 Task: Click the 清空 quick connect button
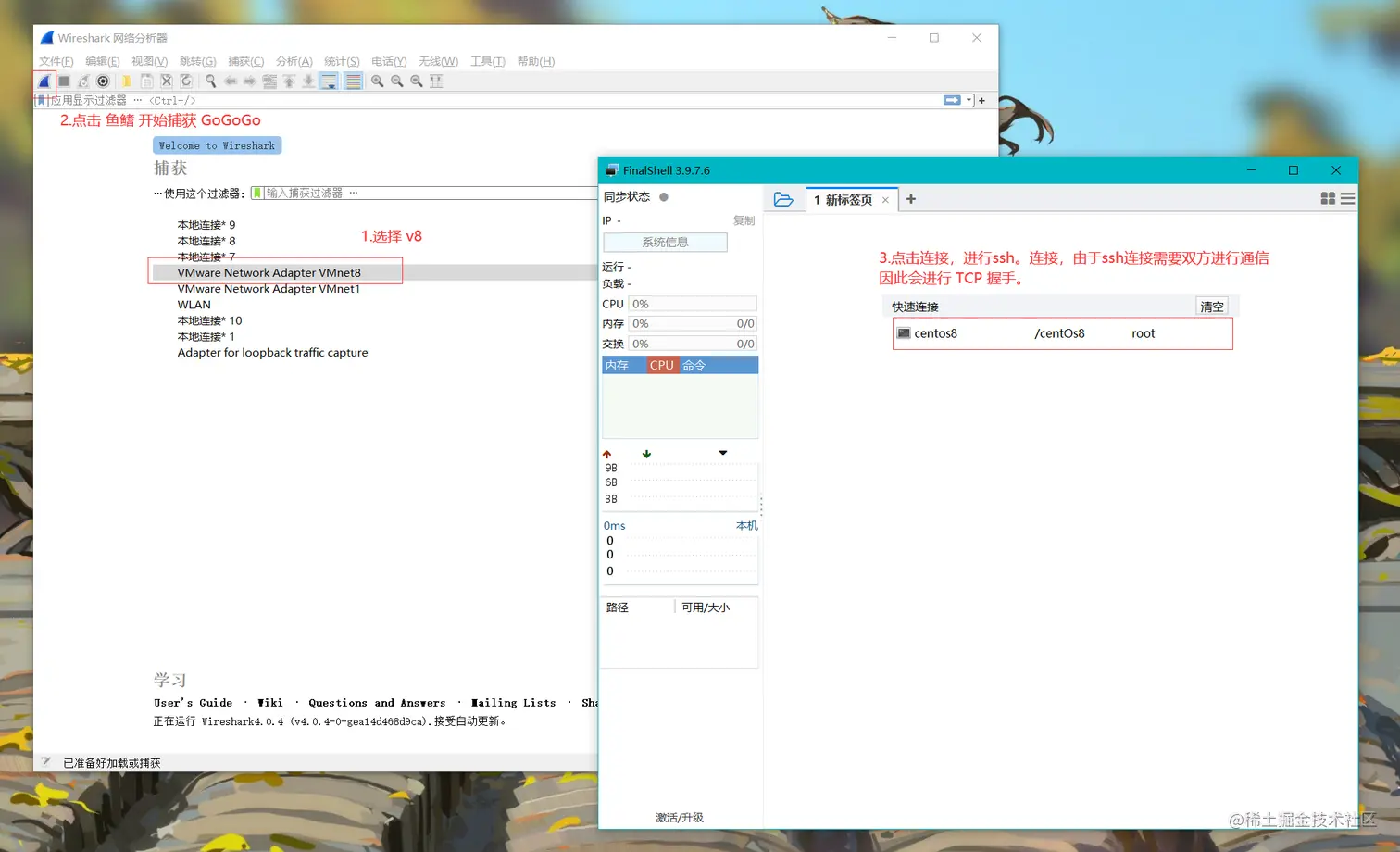click(1212, 307)
